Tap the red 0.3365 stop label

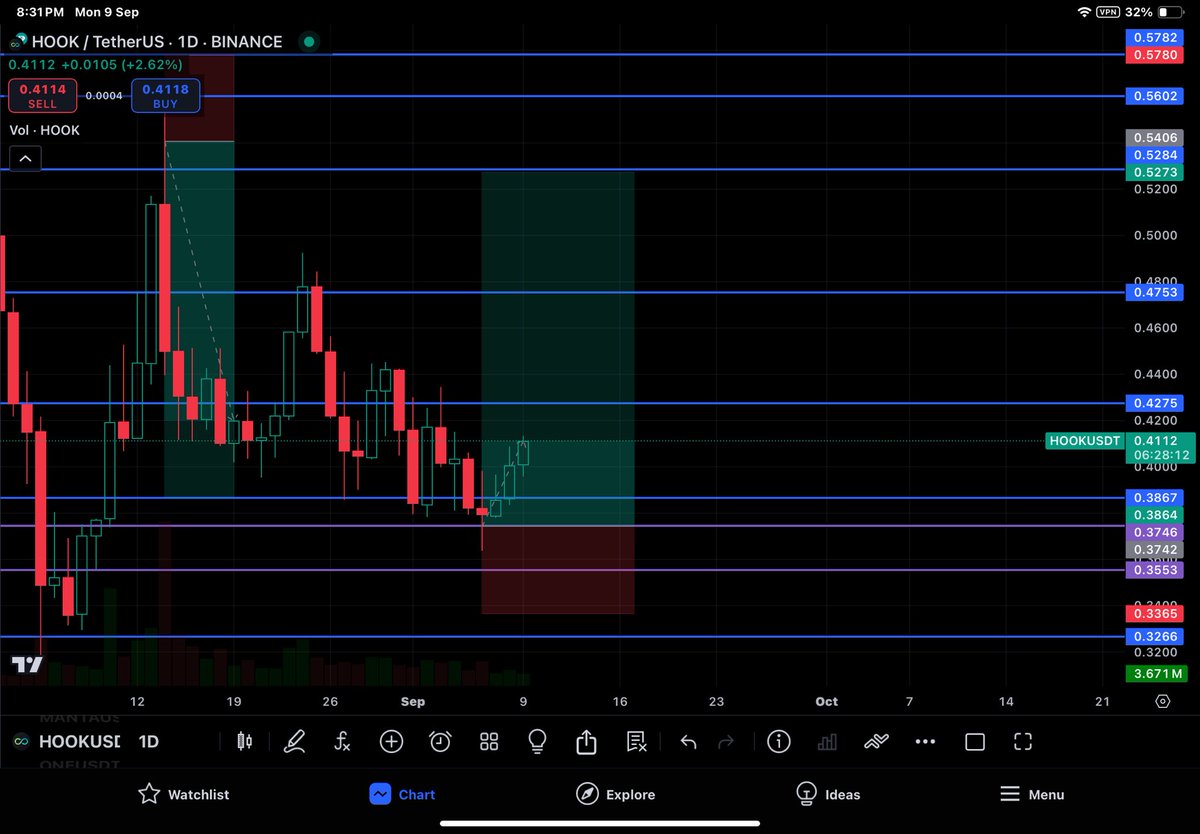pyautogui.click(x=1155, y=613)
